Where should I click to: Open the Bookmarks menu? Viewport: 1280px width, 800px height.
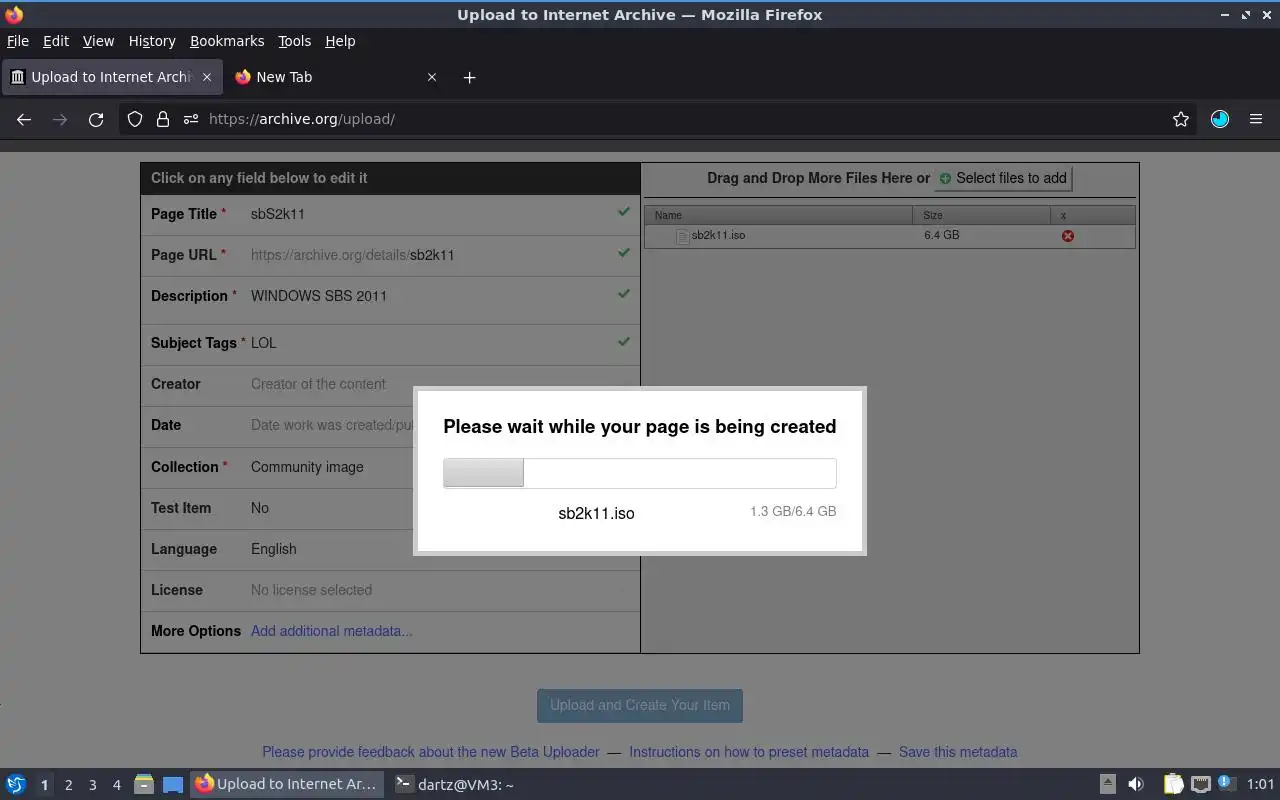click(x=227, y=41)
